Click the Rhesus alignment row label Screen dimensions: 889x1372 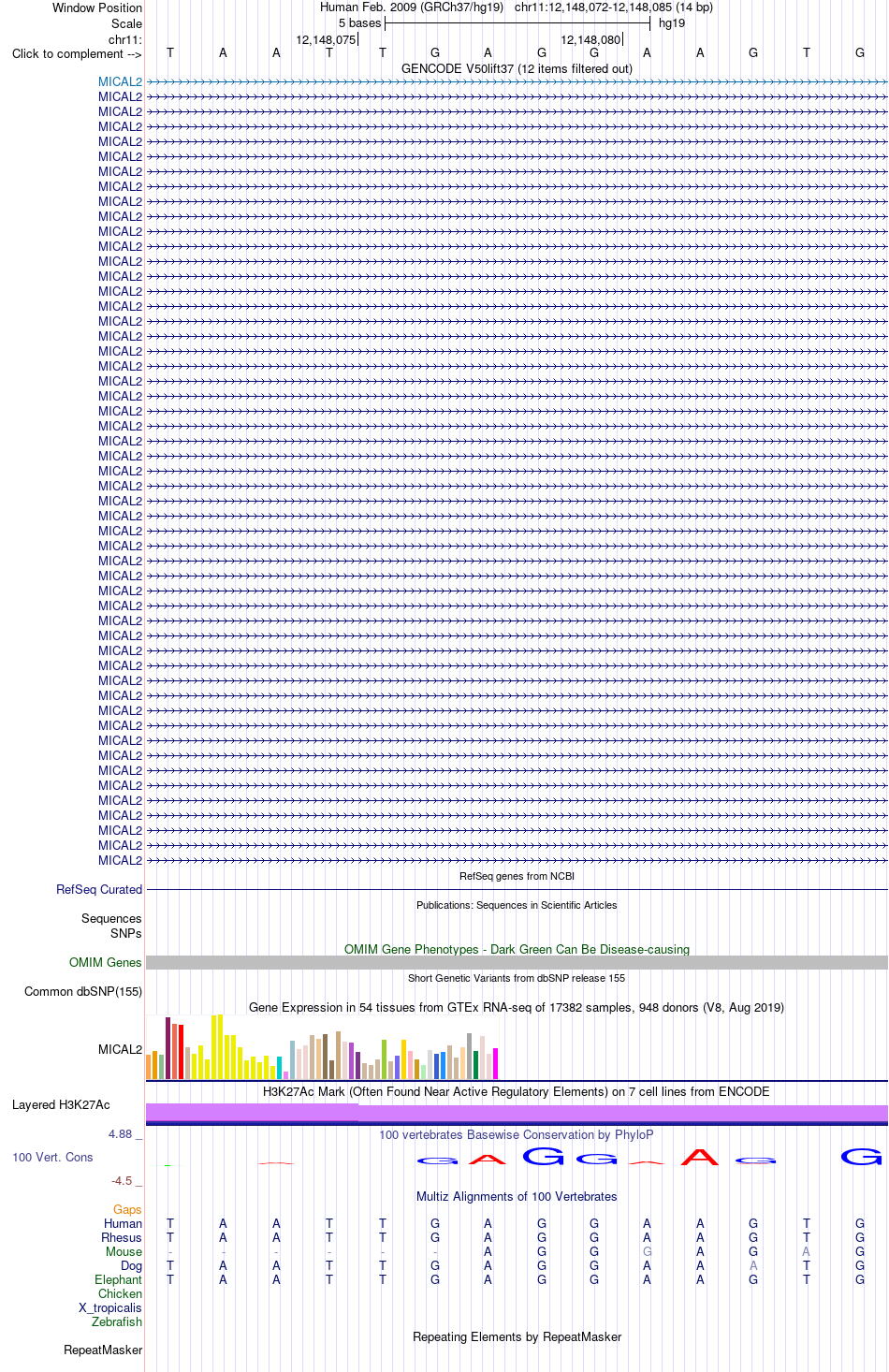(122, 1237)
